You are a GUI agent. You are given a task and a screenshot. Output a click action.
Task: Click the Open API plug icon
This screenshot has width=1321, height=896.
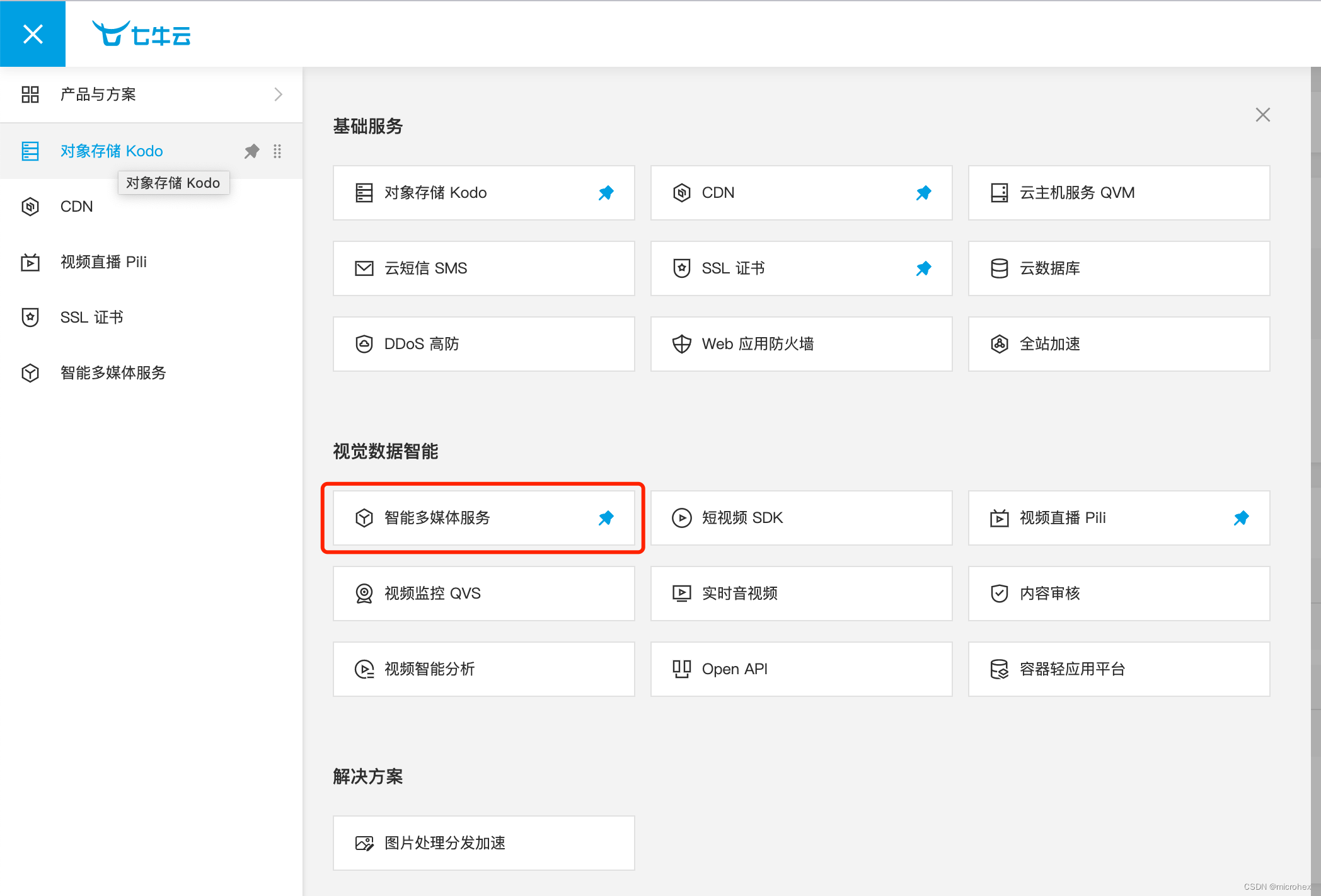[682, 669]
